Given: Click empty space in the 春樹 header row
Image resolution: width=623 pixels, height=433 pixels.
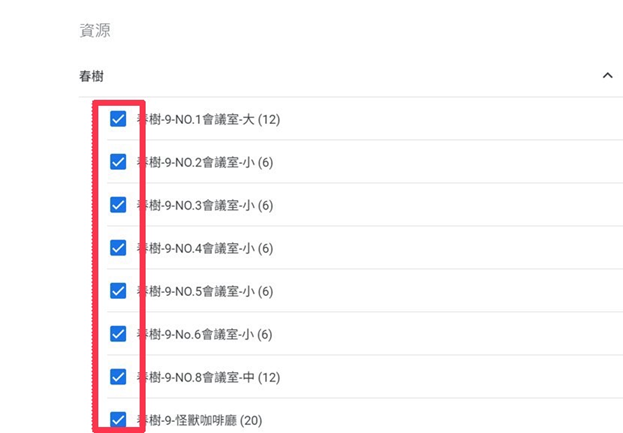Looking at the screenshot, I should pyautogui.click(x=350, y=76).
